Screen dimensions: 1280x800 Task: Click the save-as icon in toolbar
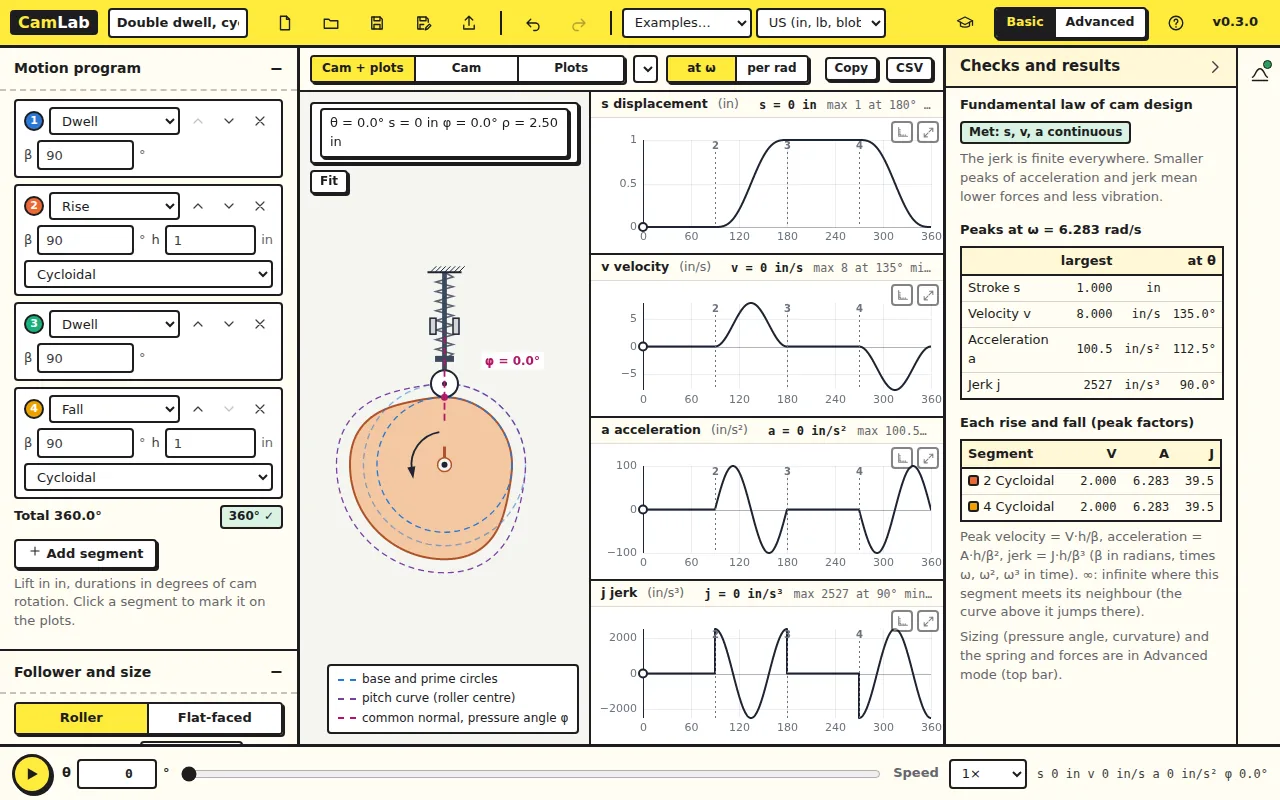pos(423,23)
